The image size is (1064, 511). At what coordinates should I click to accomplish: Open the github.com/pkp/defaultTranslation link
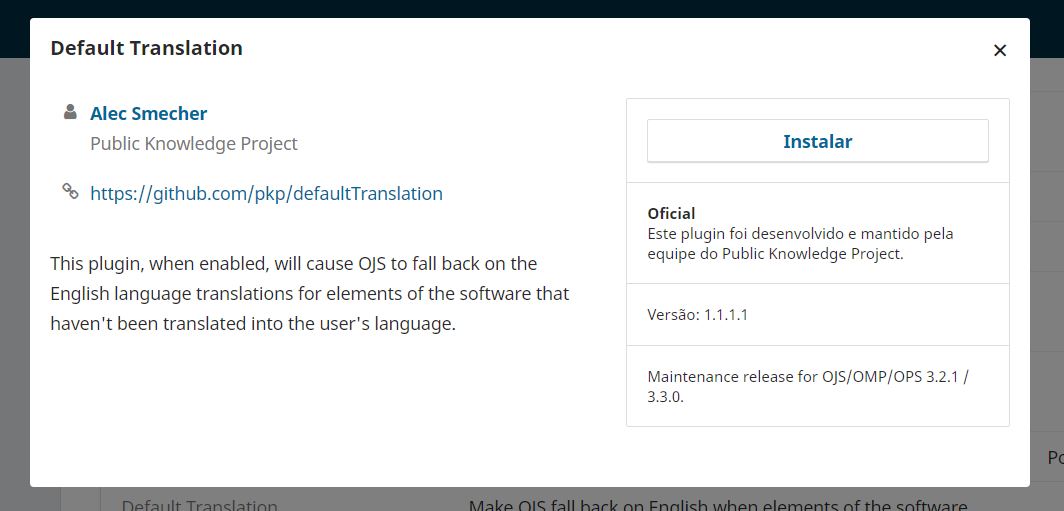point(266,193)
